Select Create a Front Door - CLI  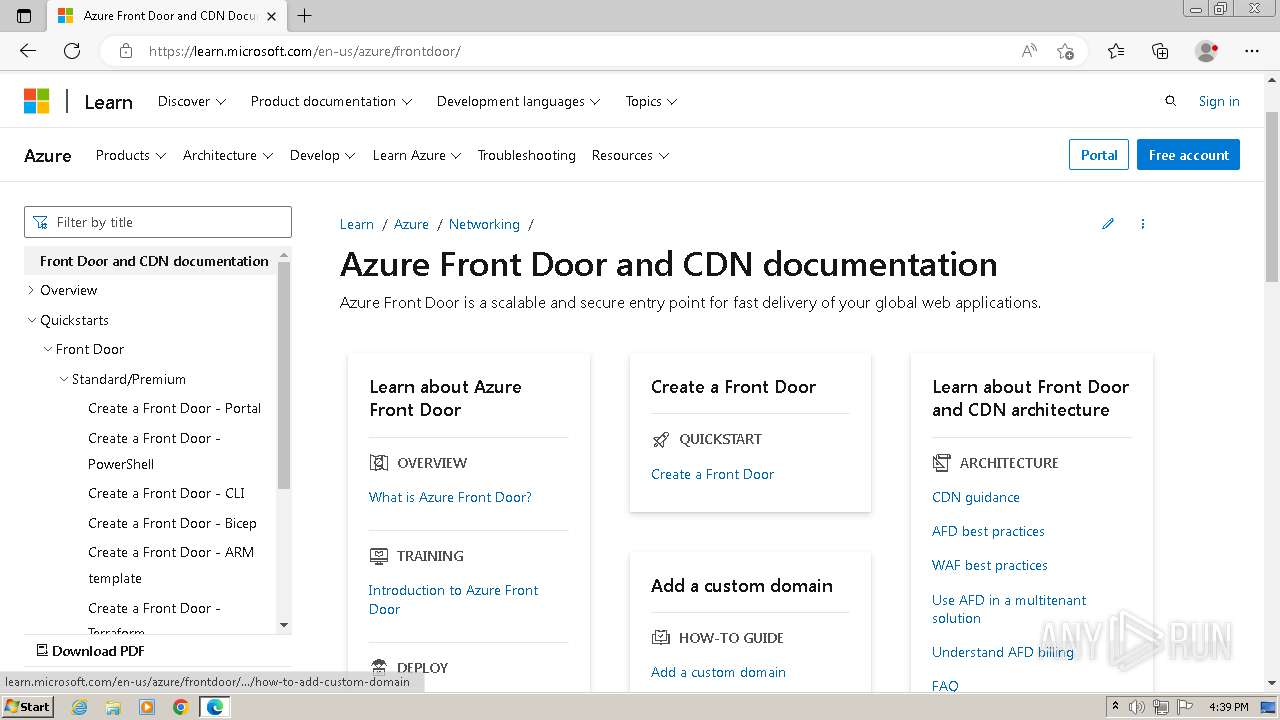[x=166, y=493]
